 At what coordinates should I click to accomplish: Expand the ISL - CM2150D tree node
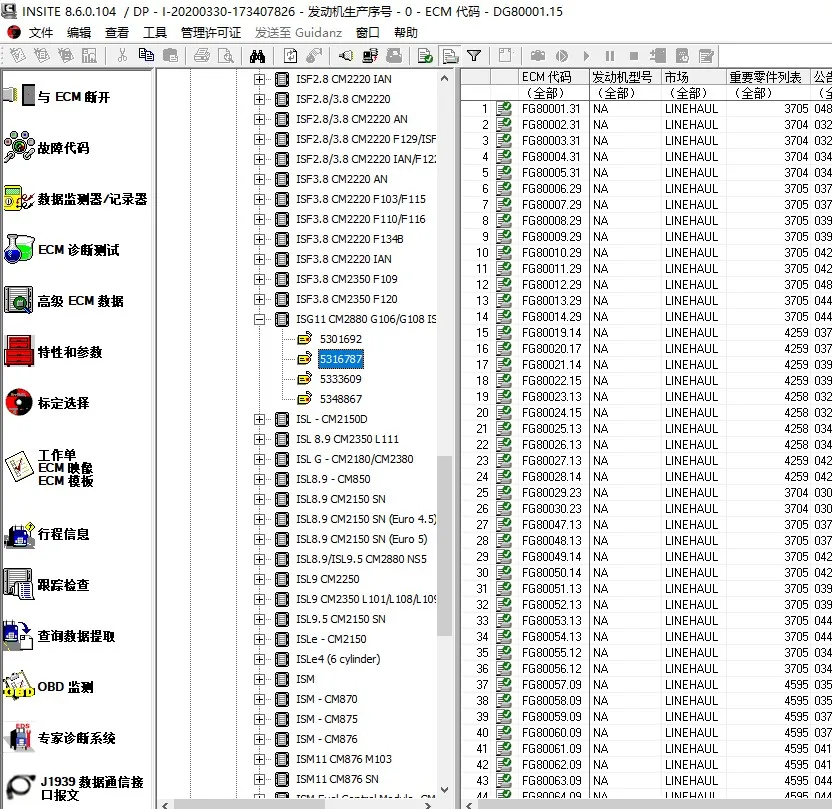260,419
